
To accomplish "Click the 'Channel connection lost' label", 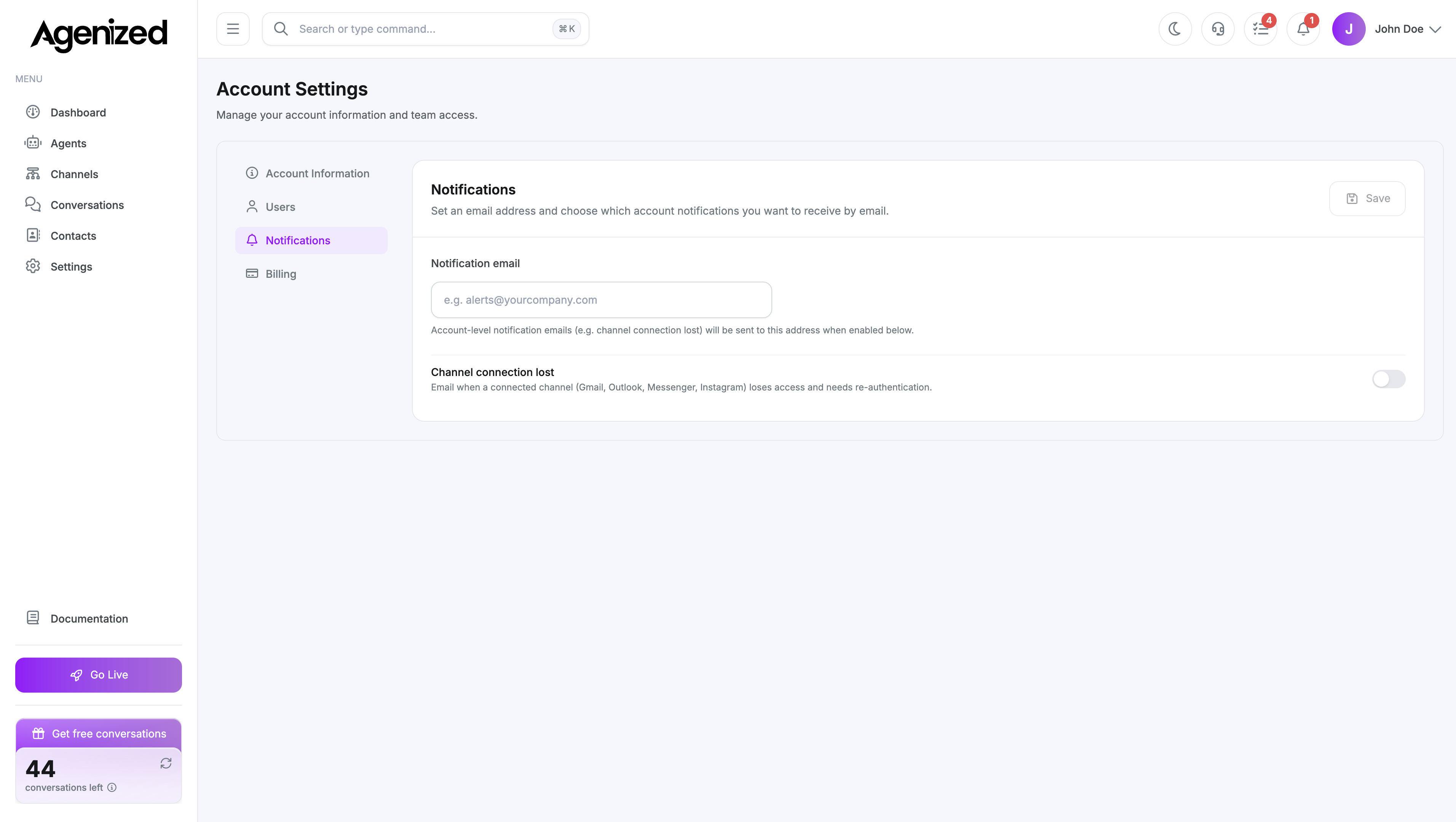I will (492, 372).
